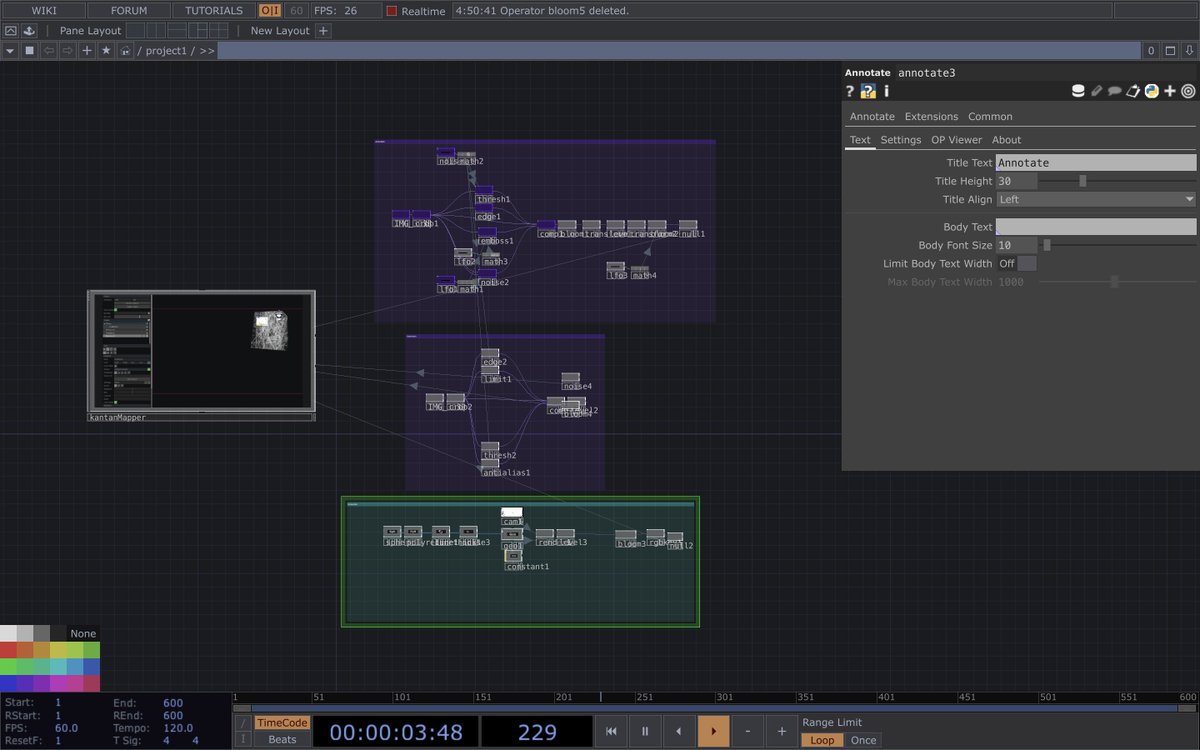
Task: Expand the pane type dropdown arrow at left of path bar
Action: [x=10, y=50]
